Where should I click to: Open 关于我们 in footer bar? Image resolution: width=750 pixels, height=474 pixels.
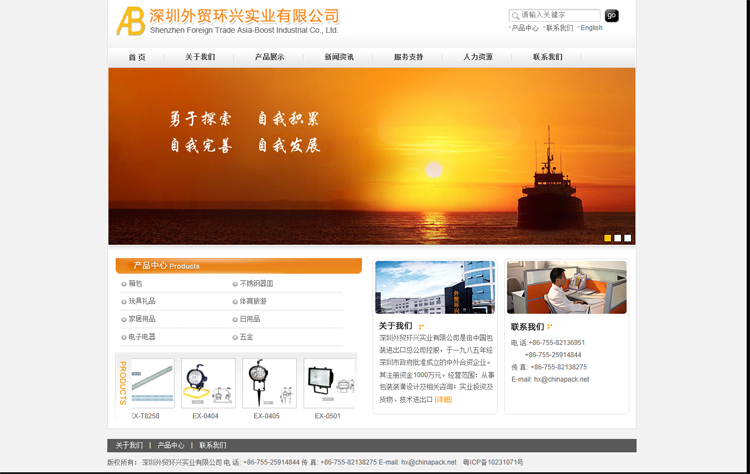pos(129,445)
